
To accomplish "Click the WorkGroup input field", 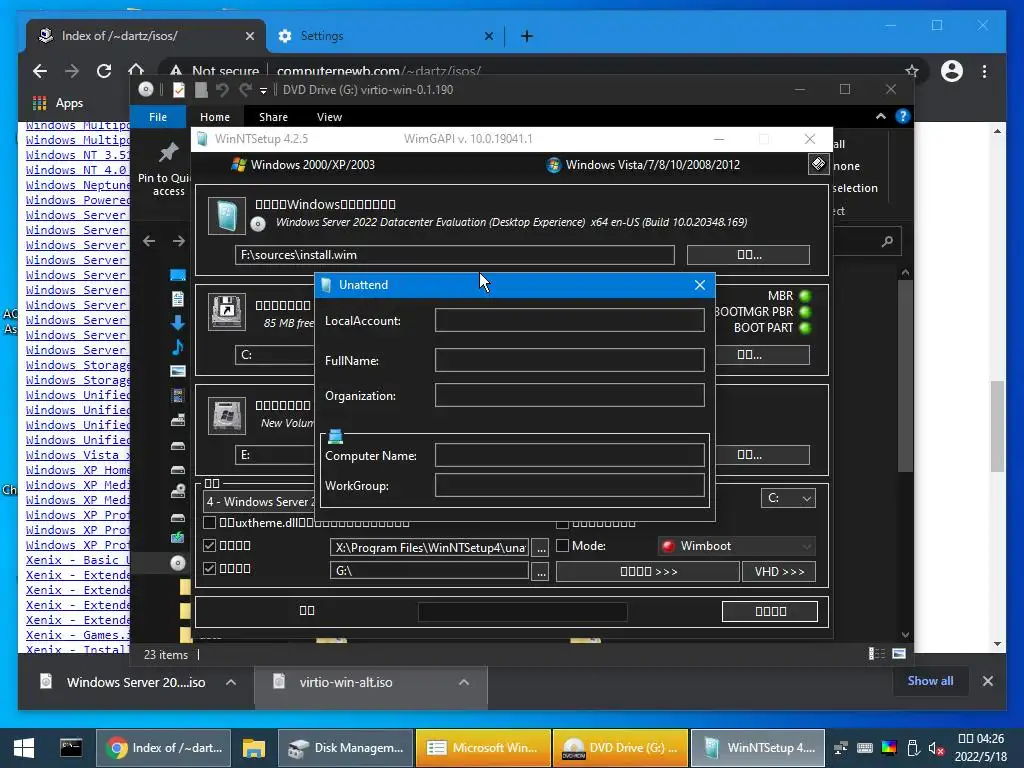I will tap(569, 485).
